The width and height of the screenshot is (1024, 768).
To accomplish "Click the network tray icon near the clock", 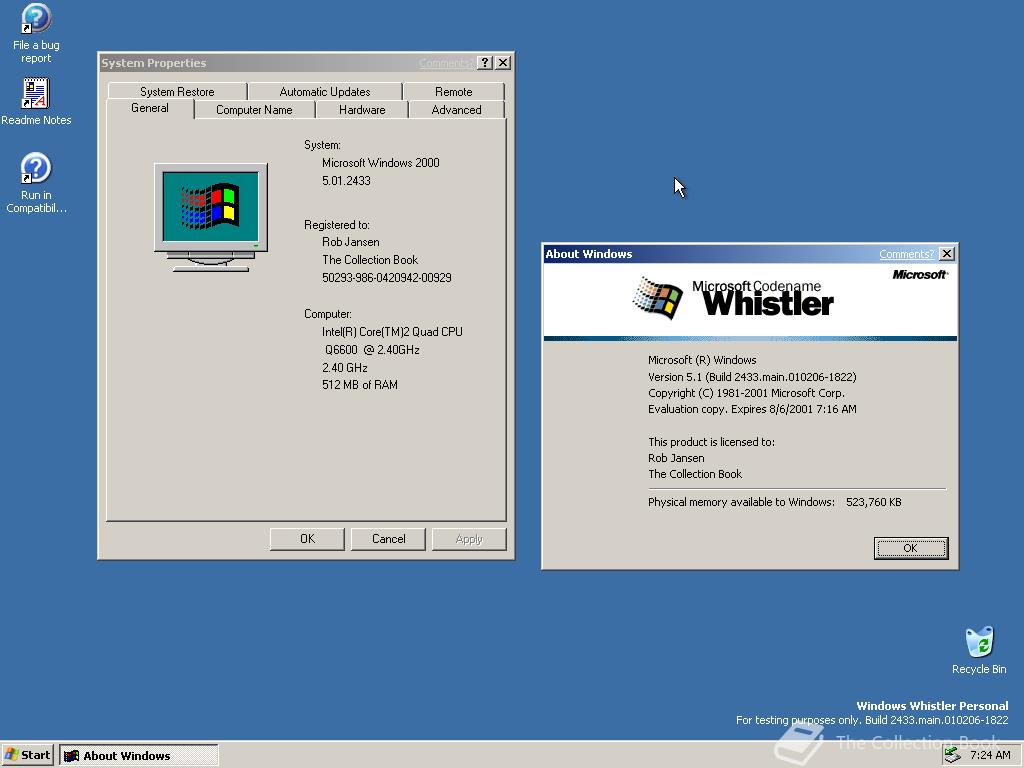I will [x=953, y=755].
